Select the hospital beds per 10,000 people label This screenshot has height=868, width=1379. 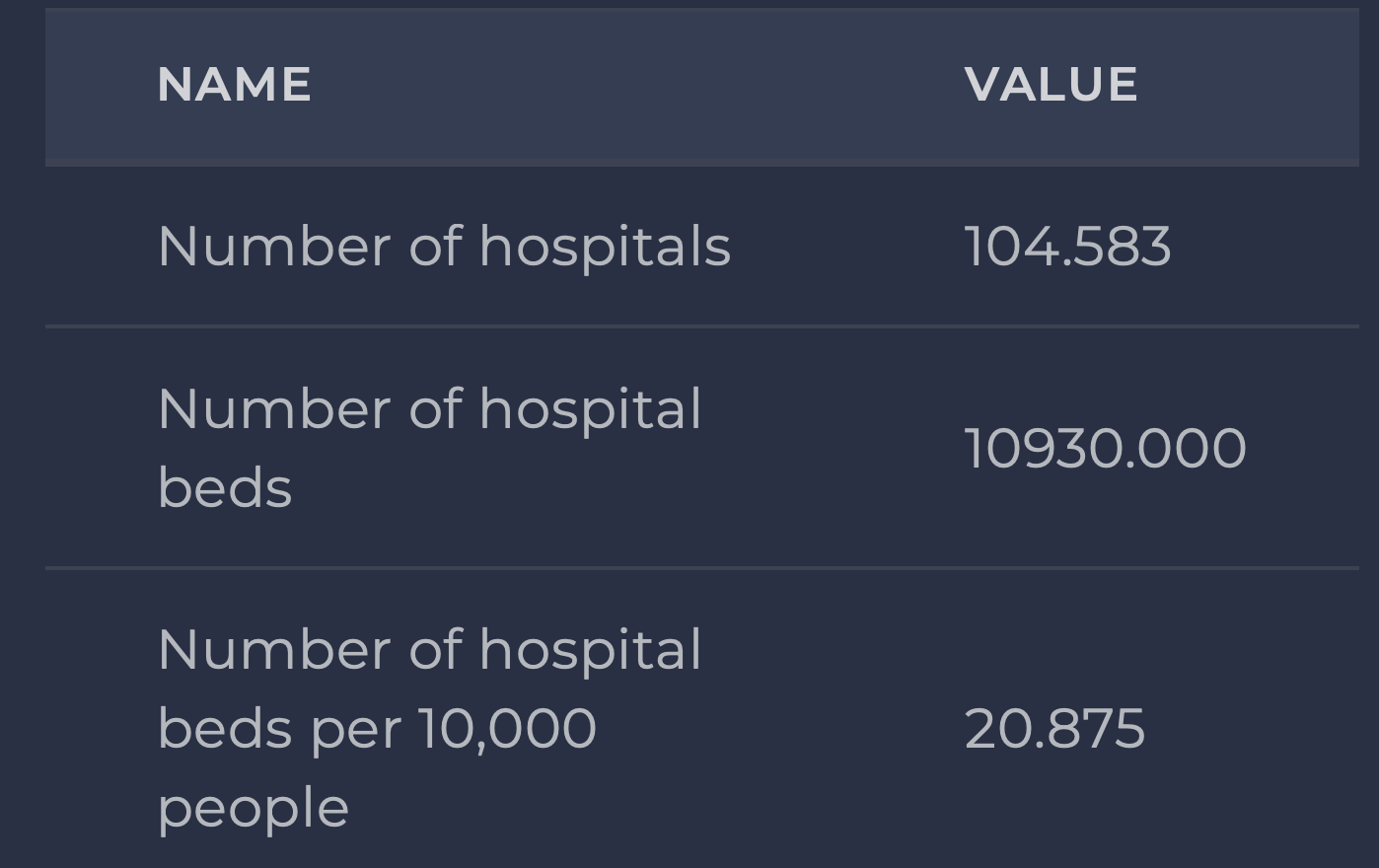tap(429, 729)
